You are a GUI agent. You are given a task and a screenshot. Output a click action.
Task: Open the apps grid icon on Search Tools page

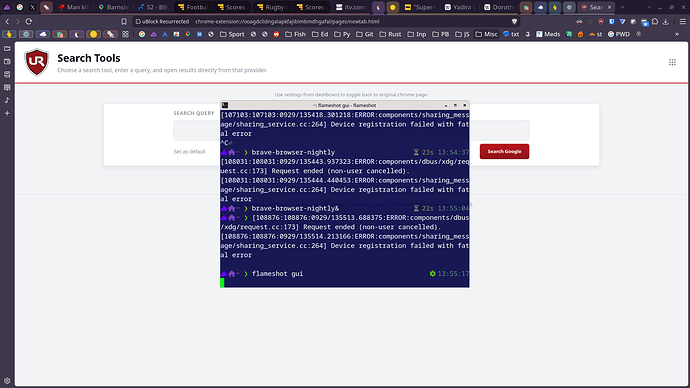(672, 62)
